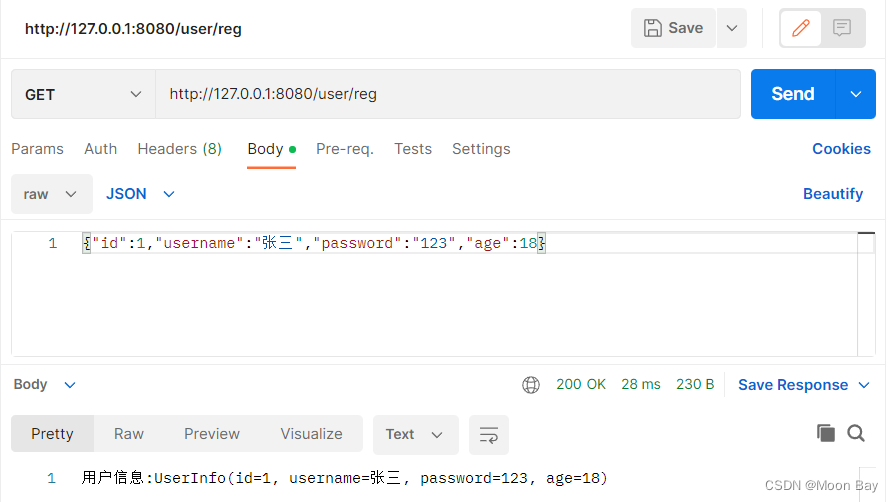Viewport: 893px width, 502px height.
Task: Toggle line wrap icon in response
Action: click(489, 435)
